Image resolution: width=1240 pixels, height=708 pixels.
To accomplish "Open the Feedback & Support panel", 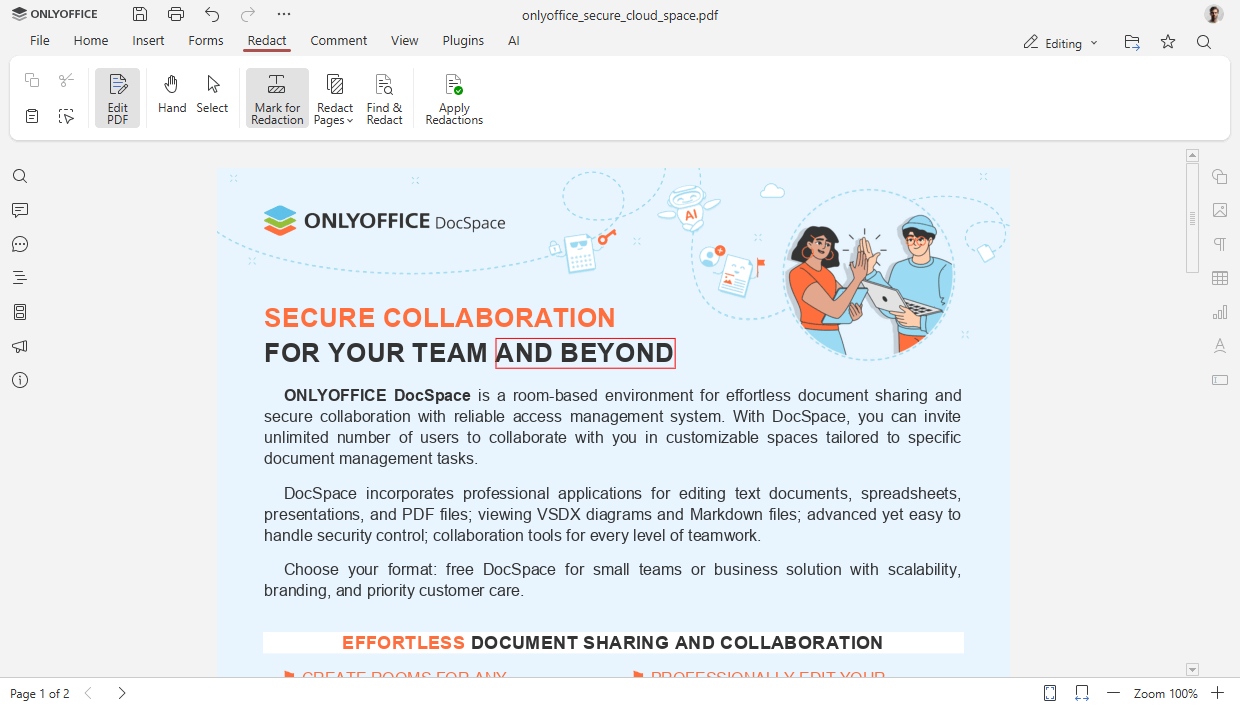I will point(20,346).
